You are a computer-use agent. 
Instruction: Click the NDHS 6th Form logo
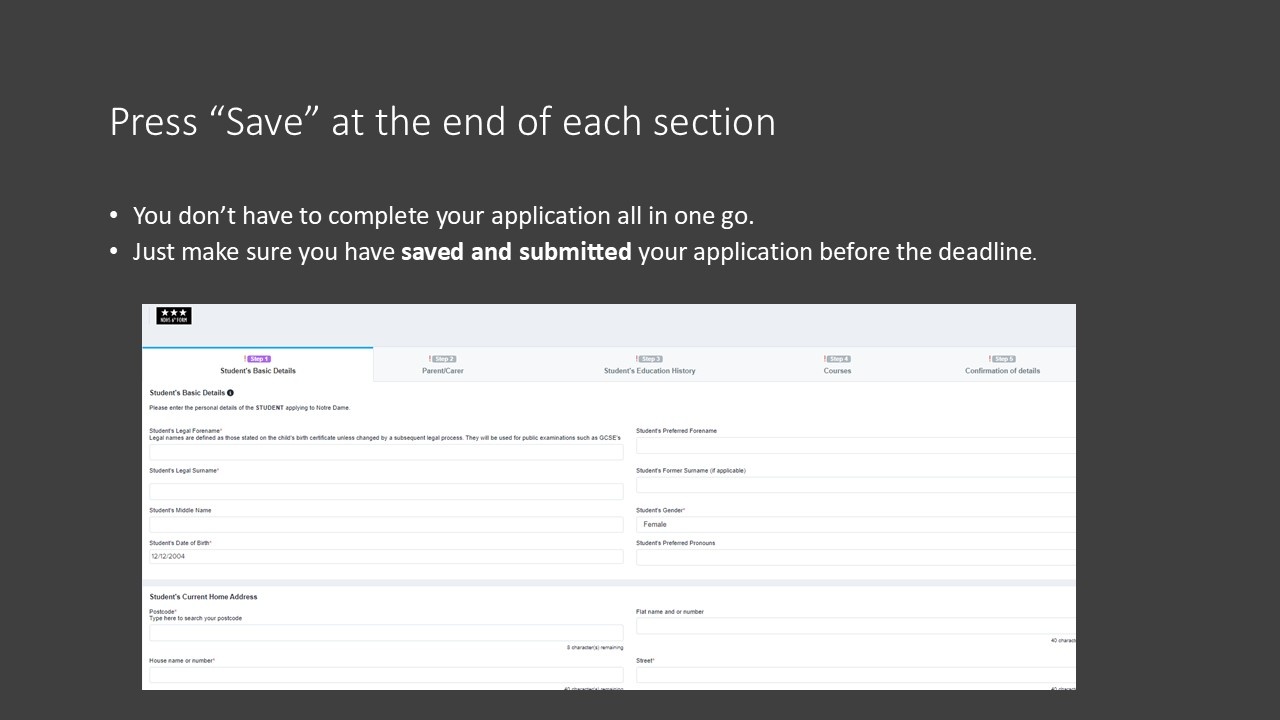(174, 316)
